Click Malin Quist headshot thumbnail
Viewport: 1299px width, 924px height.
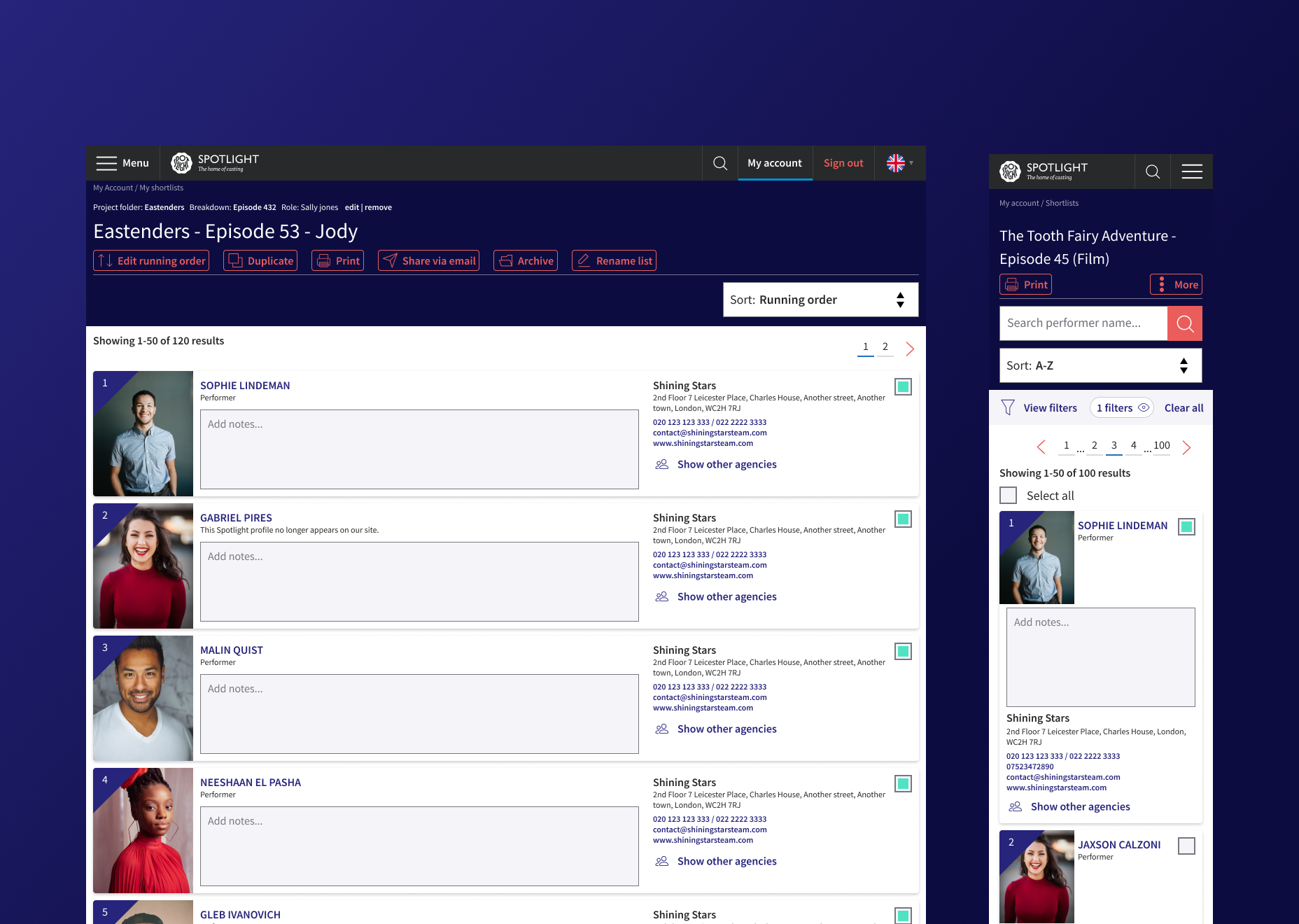(x=143, y=698)
